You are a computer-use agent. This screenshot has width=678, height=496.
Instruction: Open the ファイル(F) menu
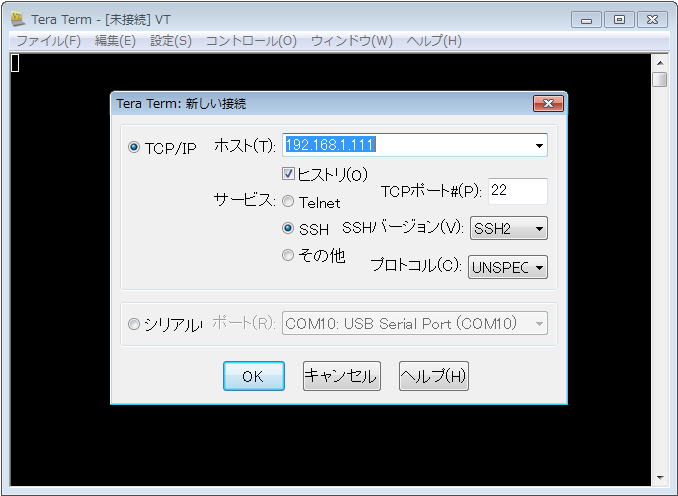pyautogui.click(x=48, y=41)
